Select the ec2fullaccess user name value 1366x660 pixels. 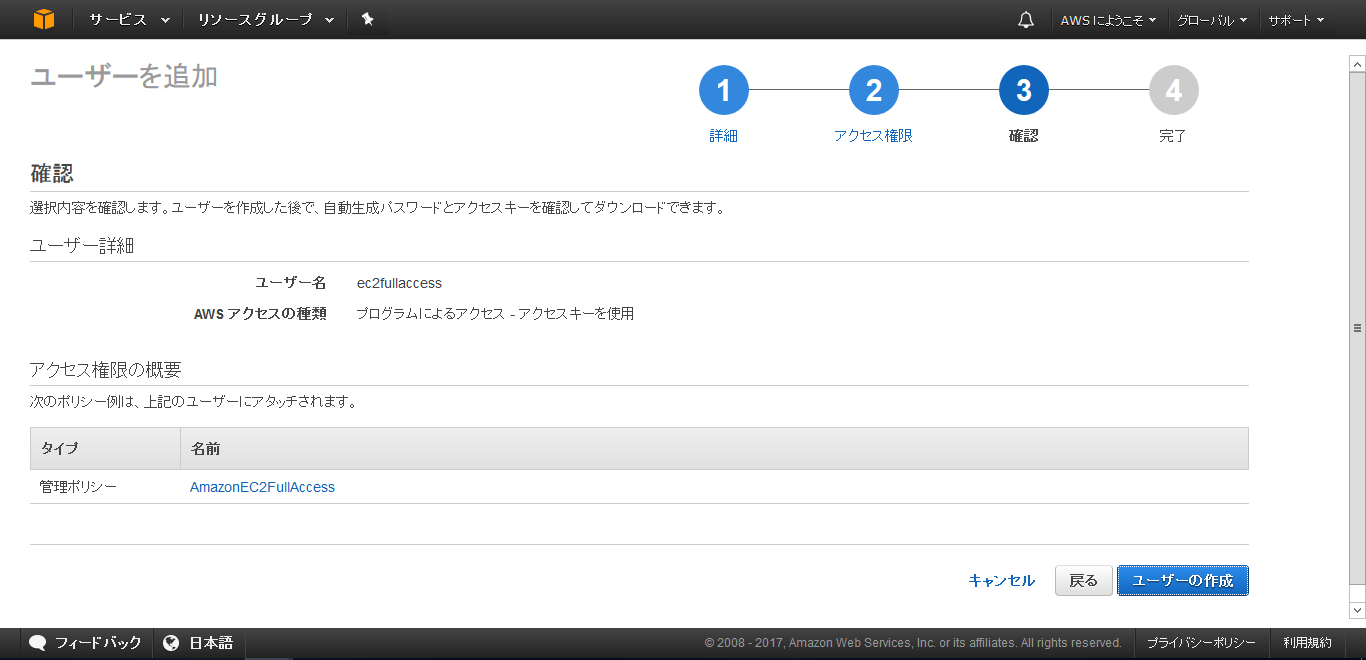(x=399, y=283)
